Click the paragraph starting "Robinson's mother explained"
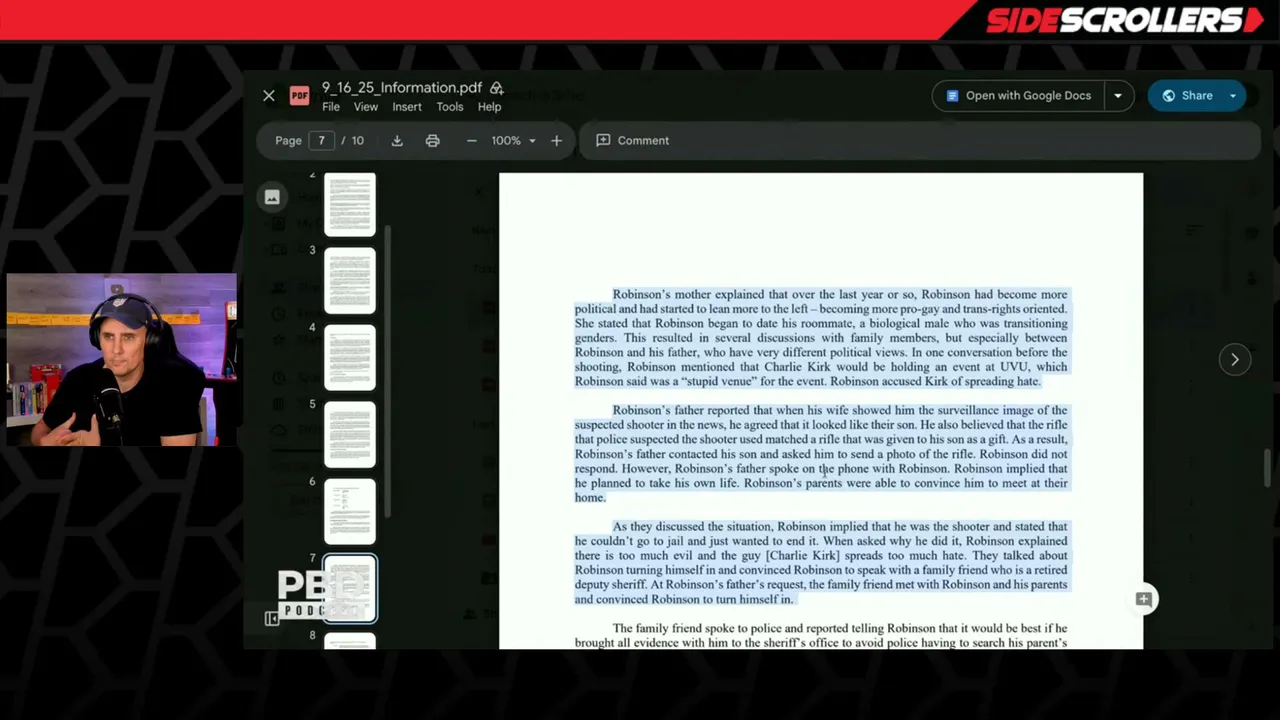The height and width of the screenshot is (720, 1280). click(821, 338)
